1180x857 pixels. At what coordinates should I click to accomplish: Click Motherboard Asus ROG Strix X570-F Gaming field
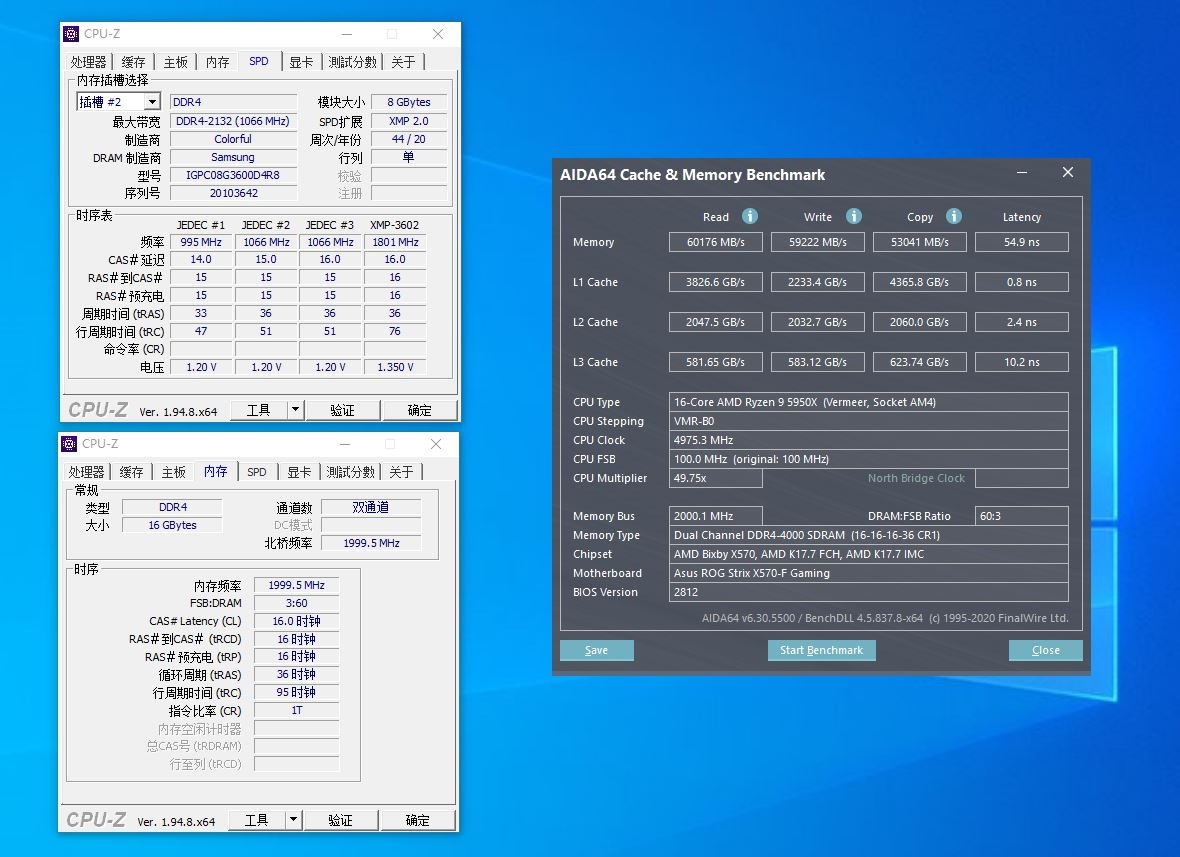click(868, 573)
